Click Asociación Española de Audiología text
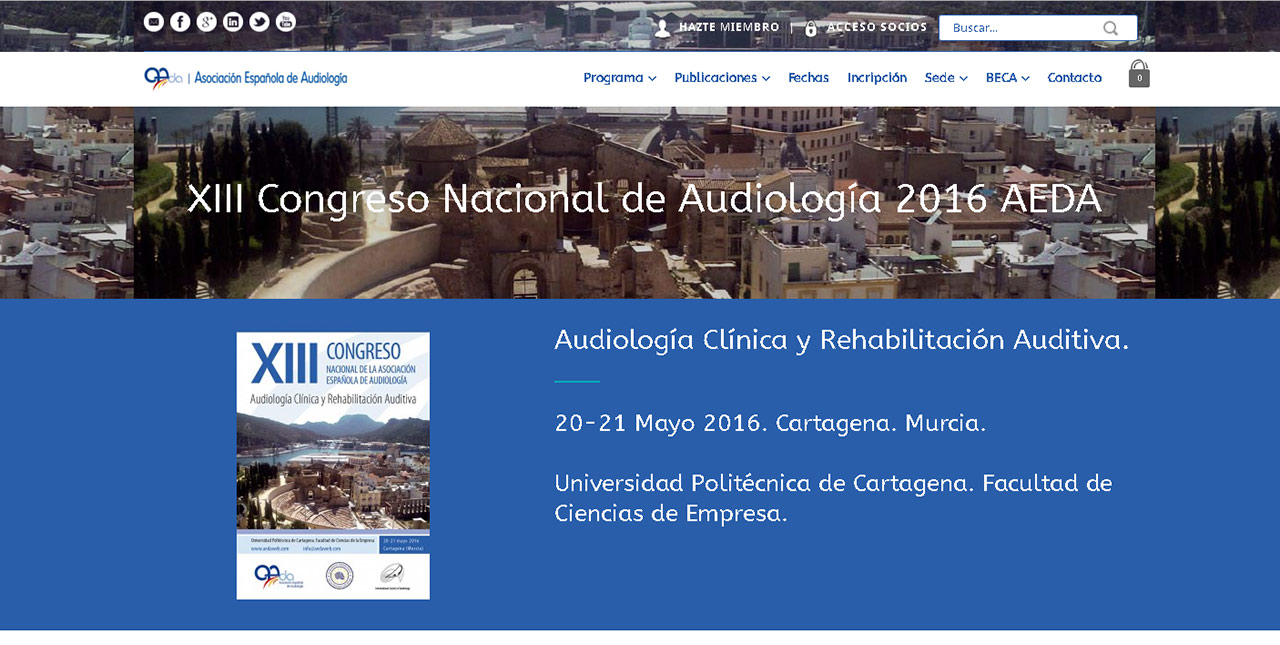 coord(270,78)
